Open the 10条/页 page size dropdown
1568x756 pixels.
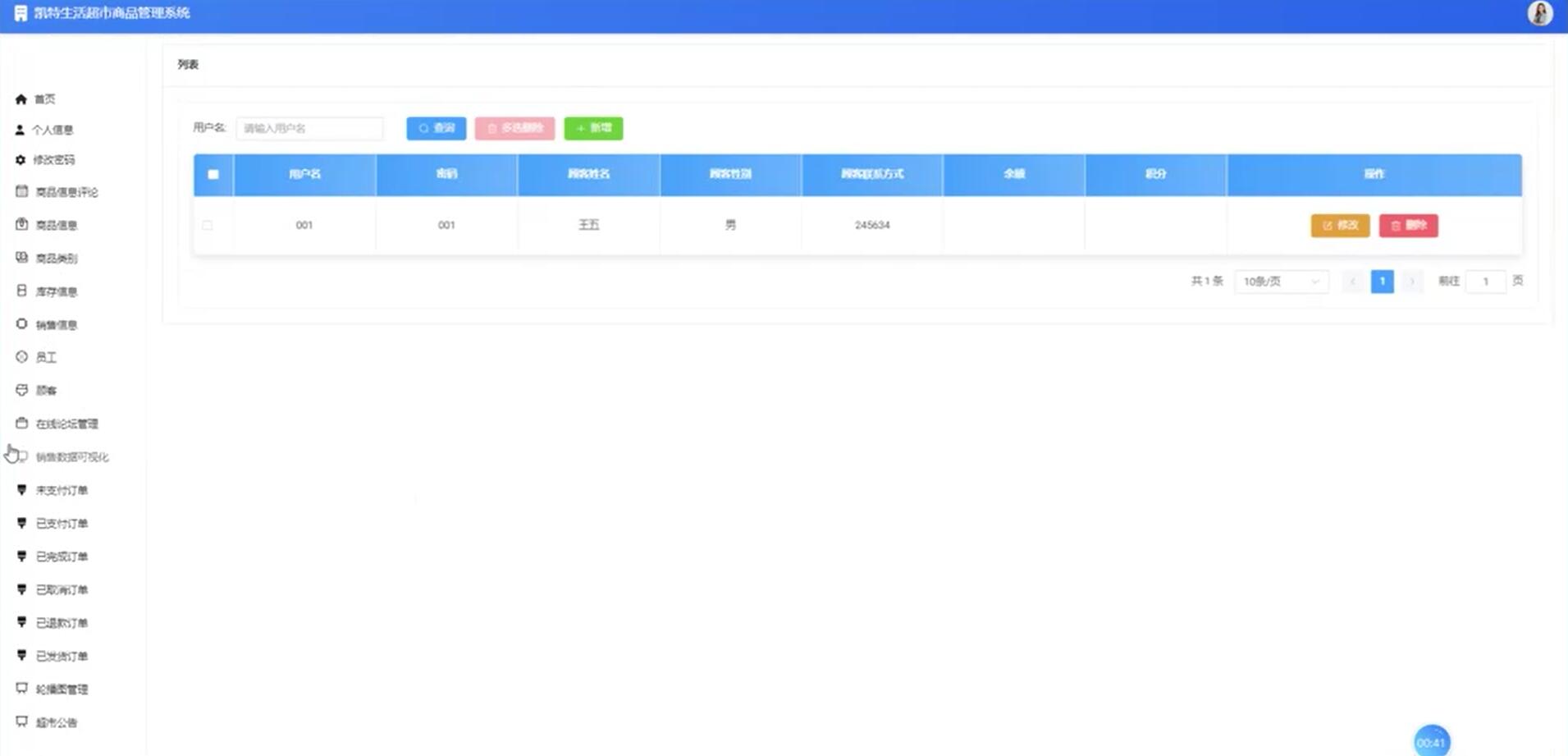[x=1281, y=282]
